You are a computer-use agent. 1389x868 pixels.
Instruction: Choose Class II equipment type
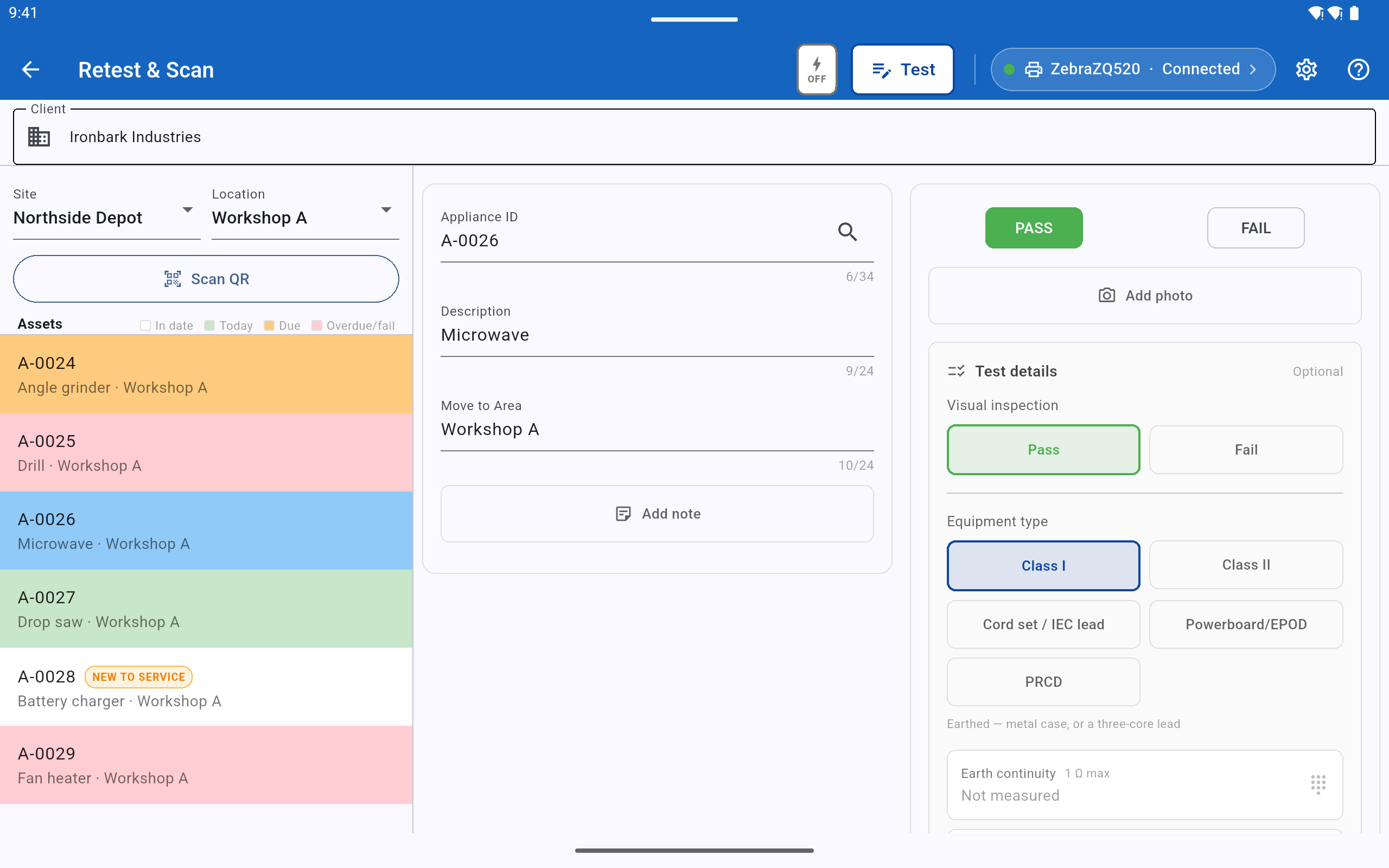click(x=1246, y=565)
